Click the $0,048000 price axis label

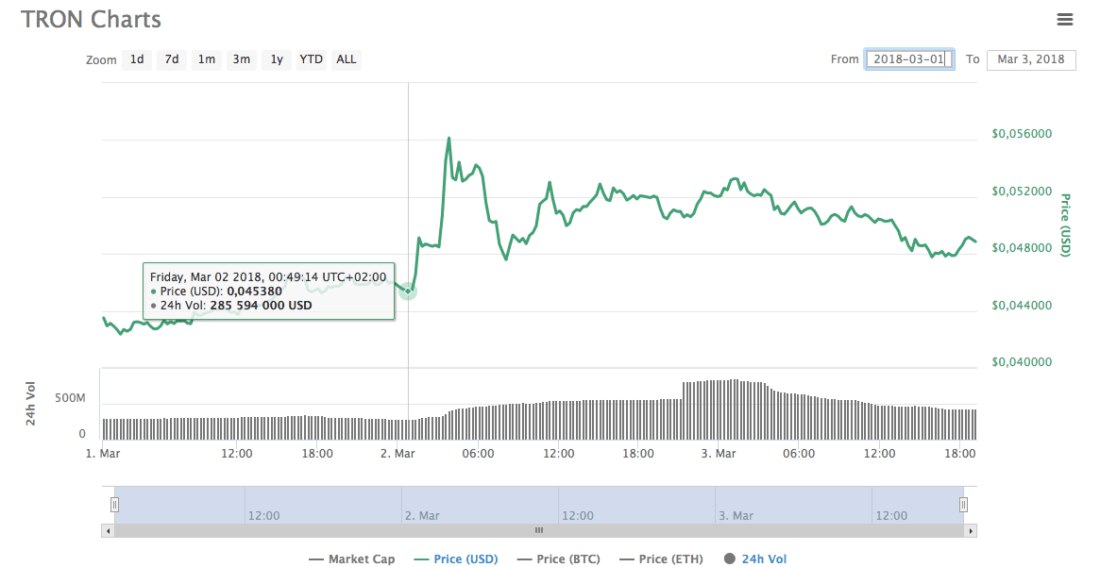[x=1021, y=248]
